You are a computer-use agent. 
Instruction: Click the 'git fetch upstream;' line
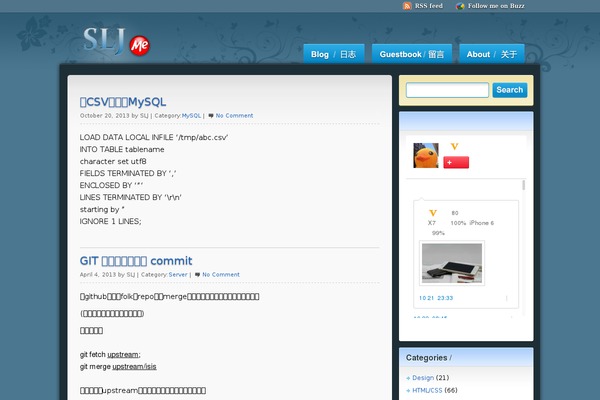coord(110,354)
